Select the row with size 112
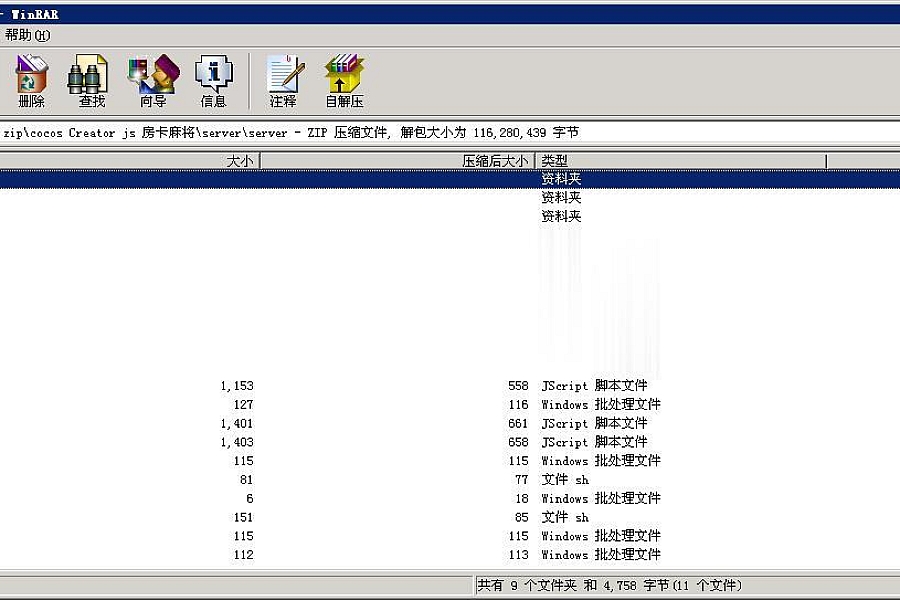 [450, 555]
